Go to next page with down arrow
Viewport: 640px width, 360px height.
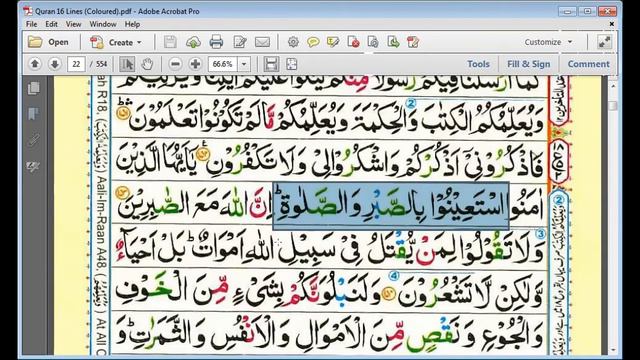coord(55,64)
